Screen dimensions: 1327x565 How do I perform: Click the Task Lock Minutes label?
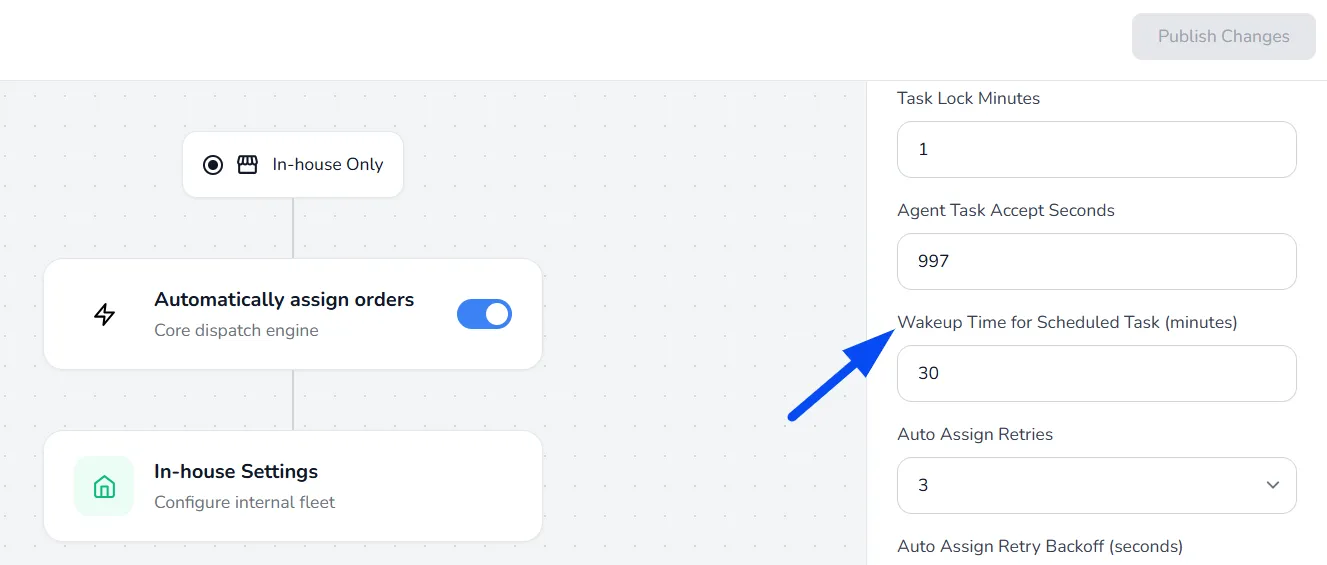[x=968, y=98]
